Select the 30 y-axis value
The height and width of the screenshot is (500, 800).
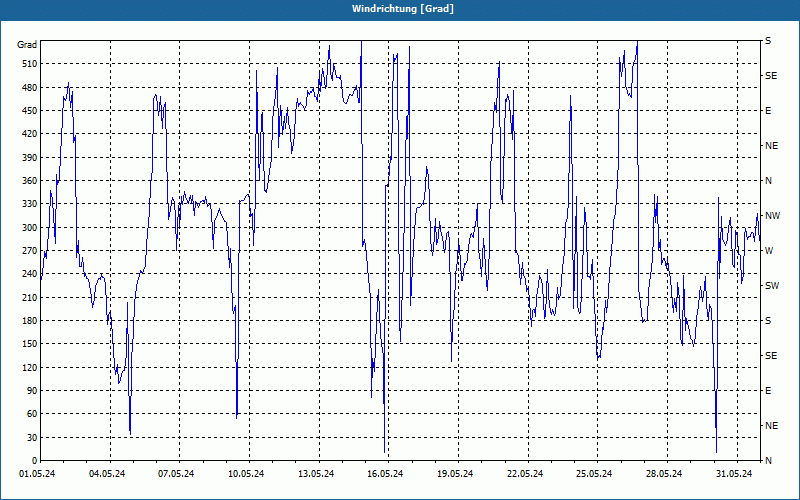click(32, 438)
